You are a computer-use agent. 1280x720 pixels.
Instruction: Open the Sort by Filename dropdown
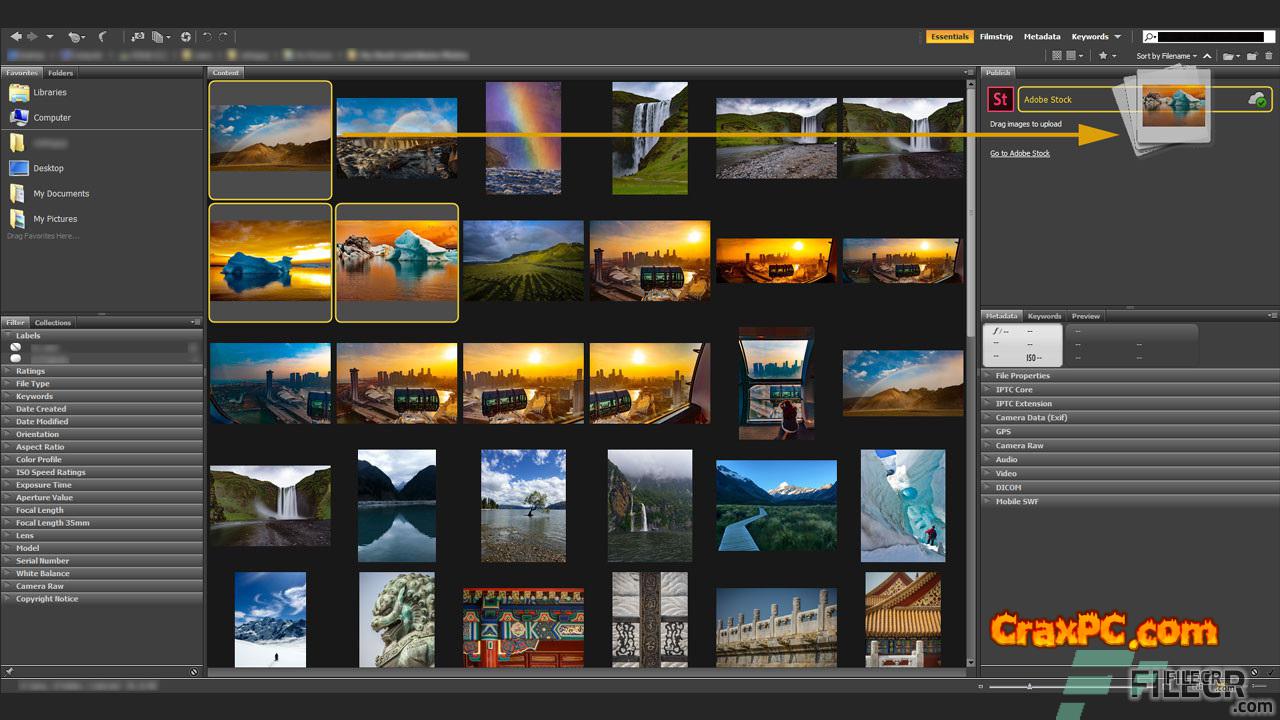pos(1166,56)
